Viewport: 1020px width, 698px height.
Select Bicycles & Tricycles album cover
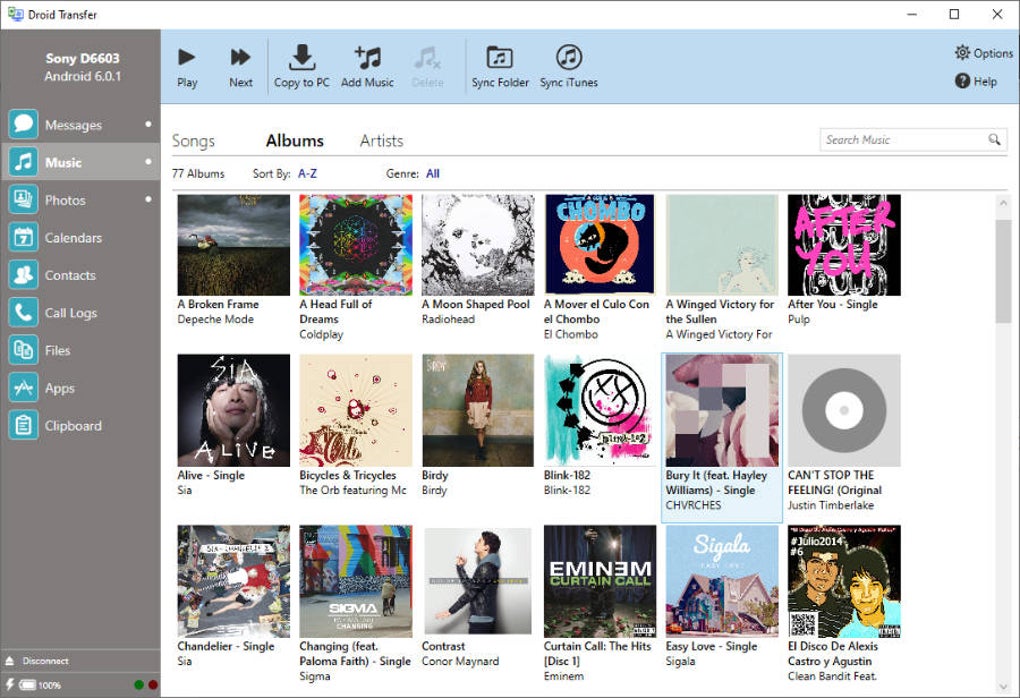coord(356,410)
